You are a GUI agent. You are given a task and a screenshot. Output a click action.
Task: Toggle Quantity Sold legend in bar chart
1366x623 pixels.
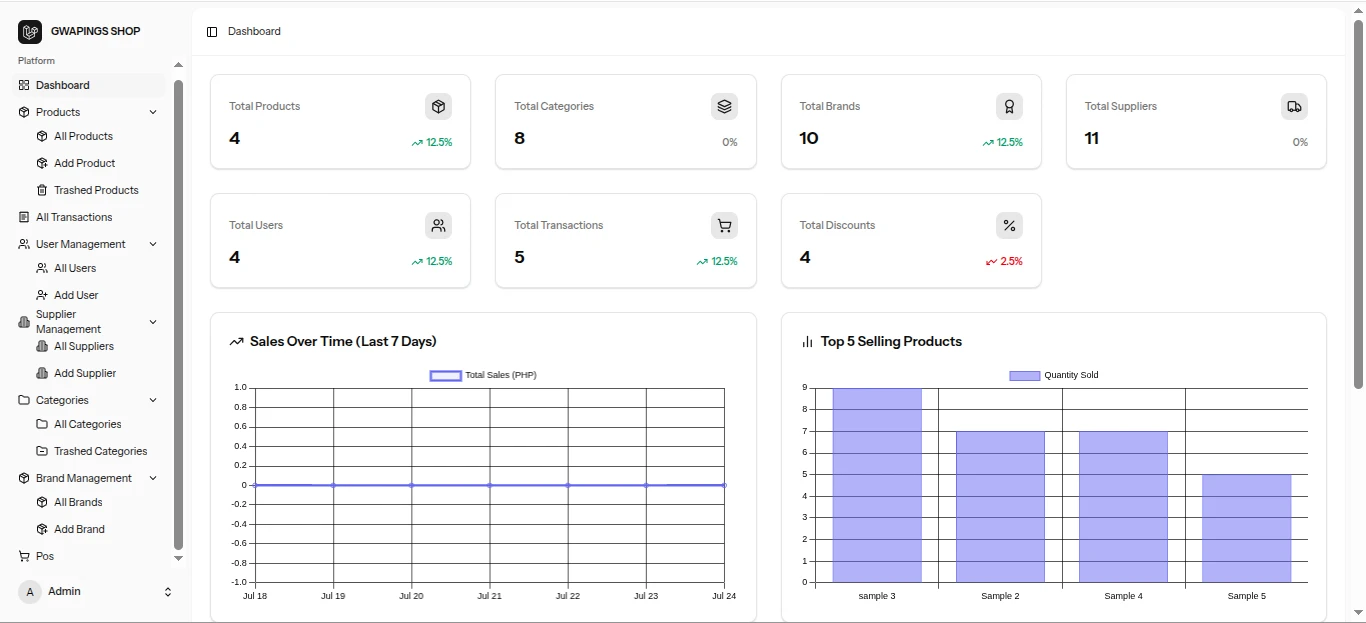point(1054,376)
